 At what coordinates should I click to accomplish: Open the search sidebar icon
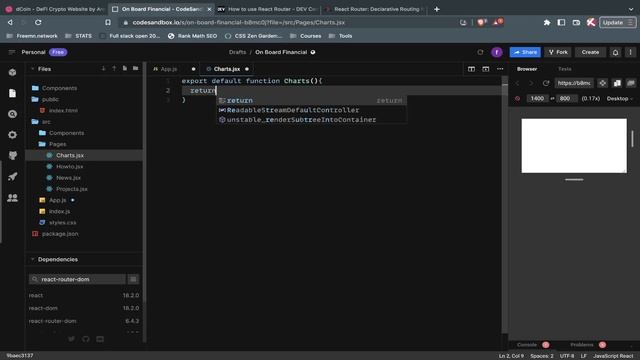coord(12,114)
